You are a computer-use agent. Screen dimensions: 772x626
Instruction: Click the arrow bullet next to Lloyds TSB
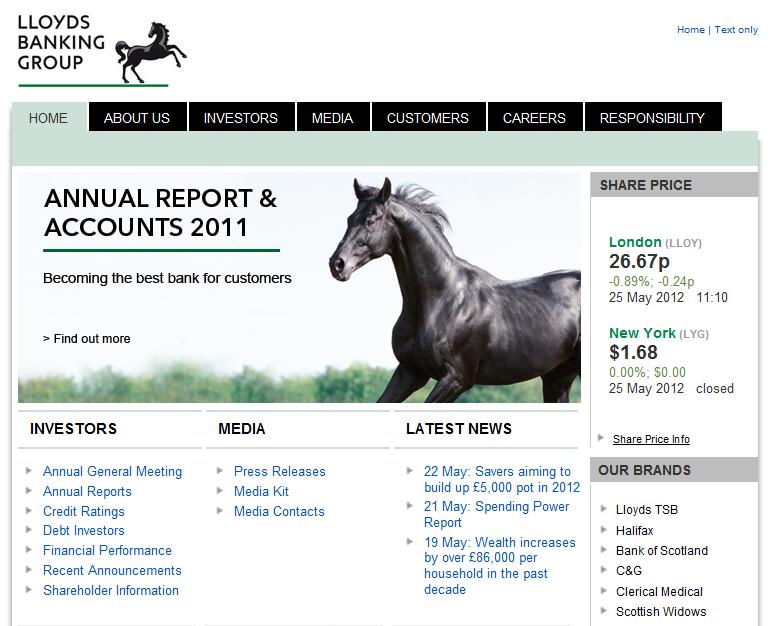coord(605,509)
